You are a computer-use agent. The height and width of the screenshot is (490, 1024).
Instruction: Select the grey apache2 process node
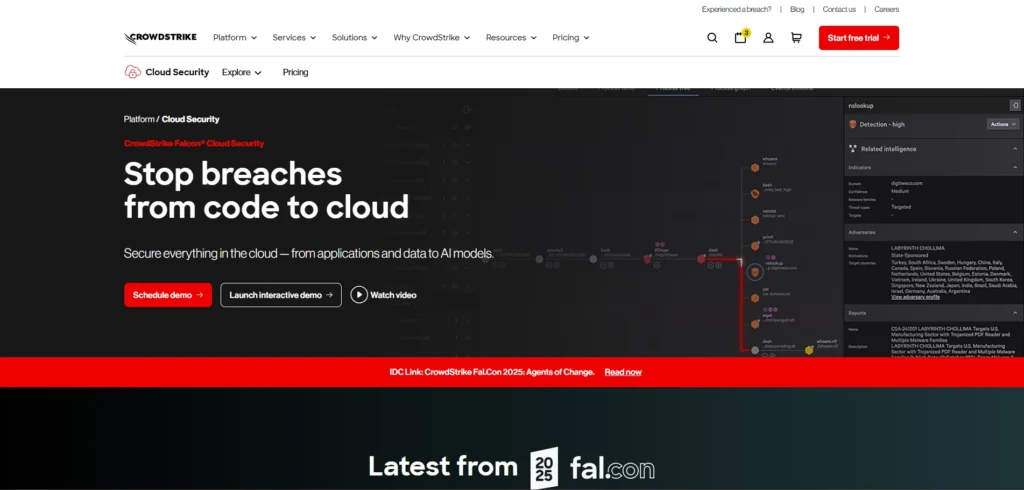[x=539, y=259]
